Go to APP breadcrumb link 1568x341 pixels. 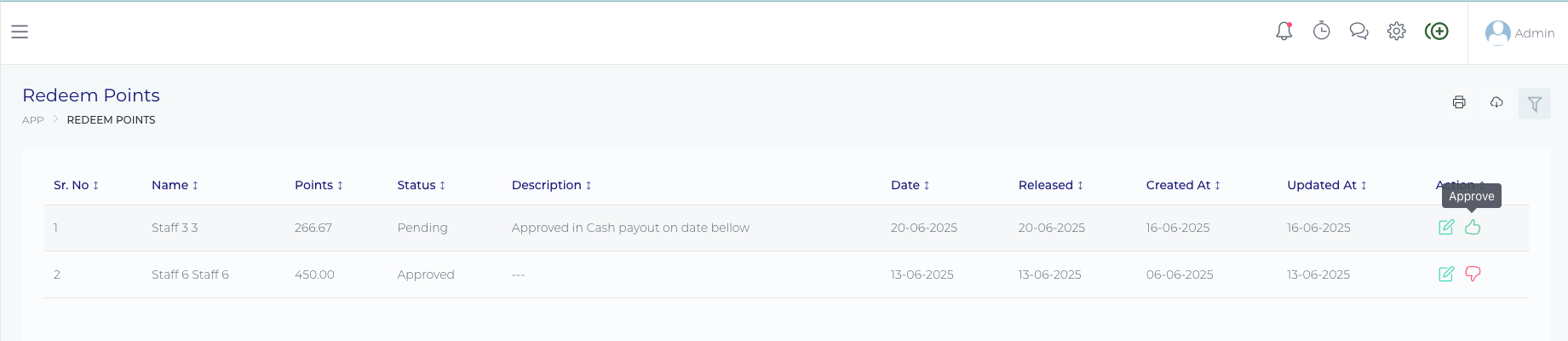coord(33,120)
